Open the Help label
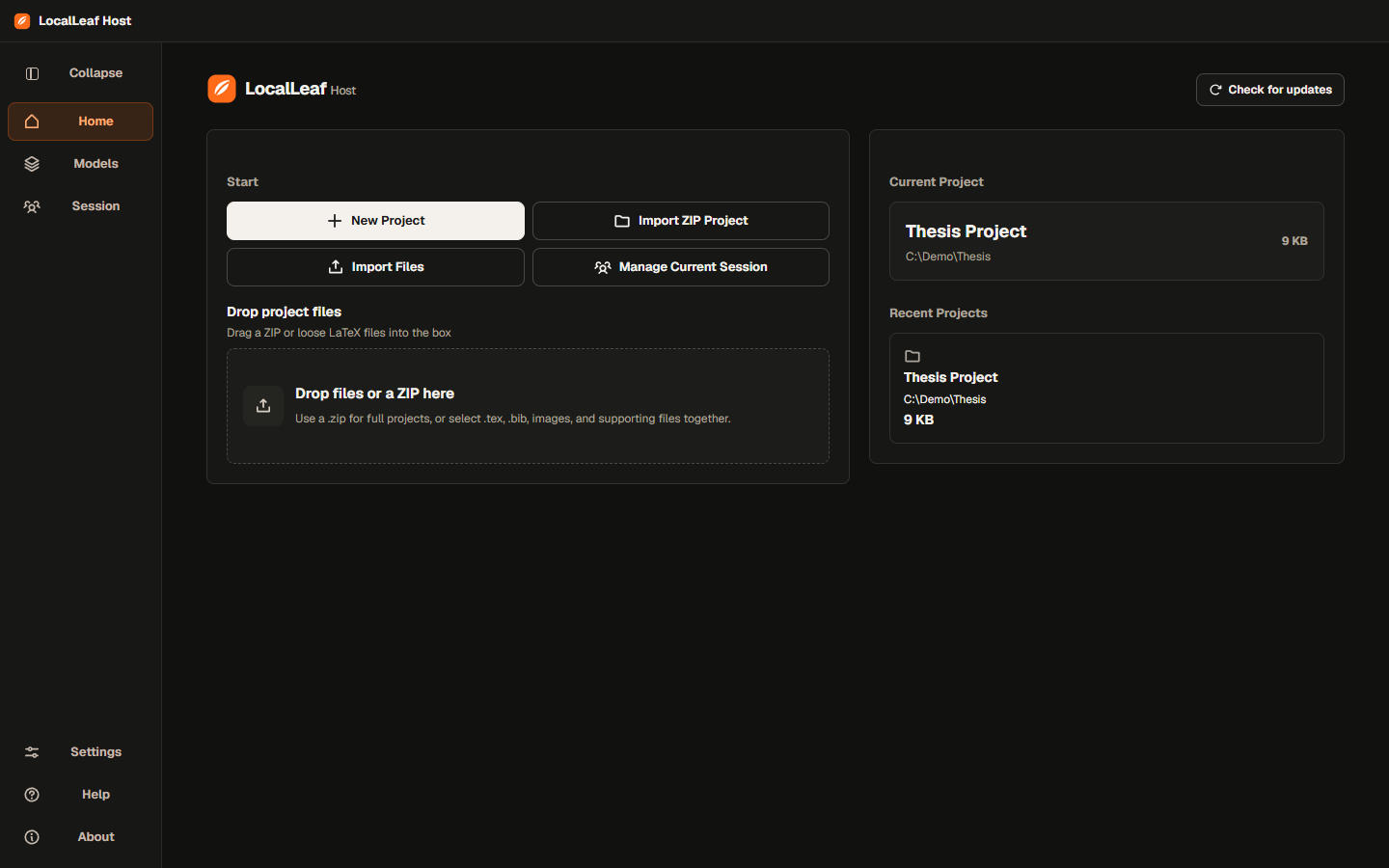 pos(95,795)
